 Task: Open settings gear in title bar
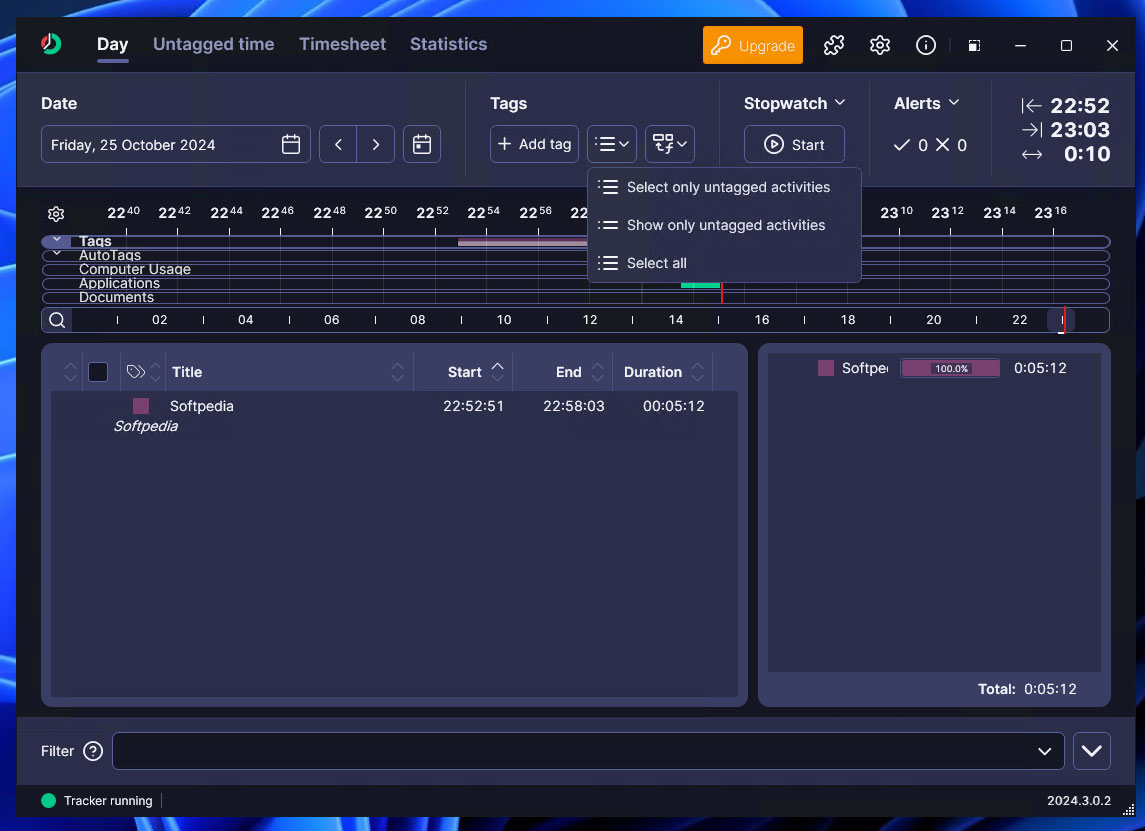click(x=880, y=45)
